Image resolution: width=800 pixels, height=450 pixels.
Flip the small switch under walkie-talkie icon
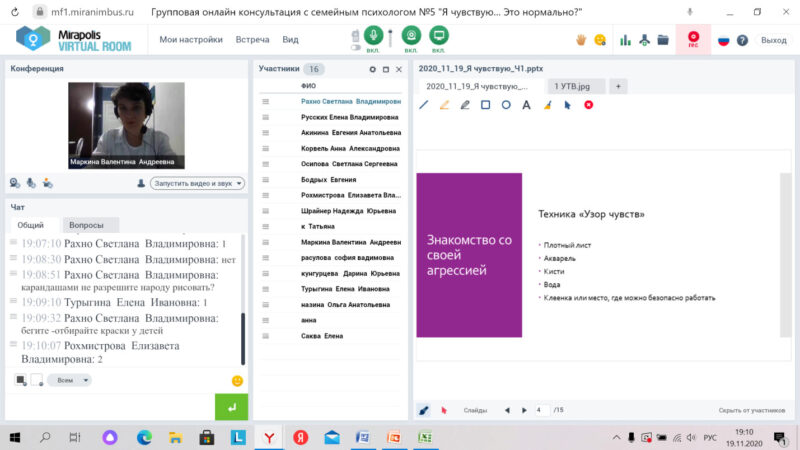pos(356,47)
